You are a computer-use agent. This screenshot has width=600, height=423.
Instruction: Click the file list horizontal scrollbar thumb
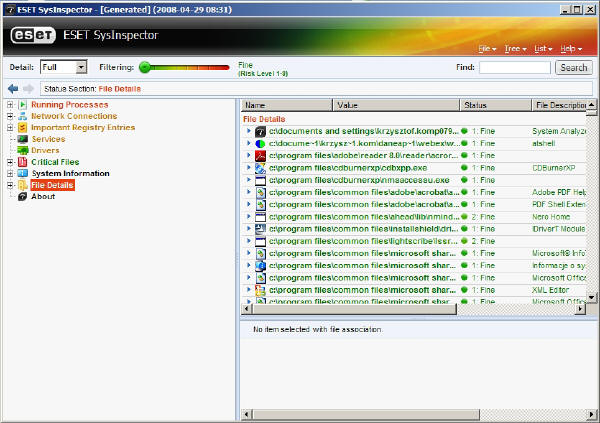[354, 309]
